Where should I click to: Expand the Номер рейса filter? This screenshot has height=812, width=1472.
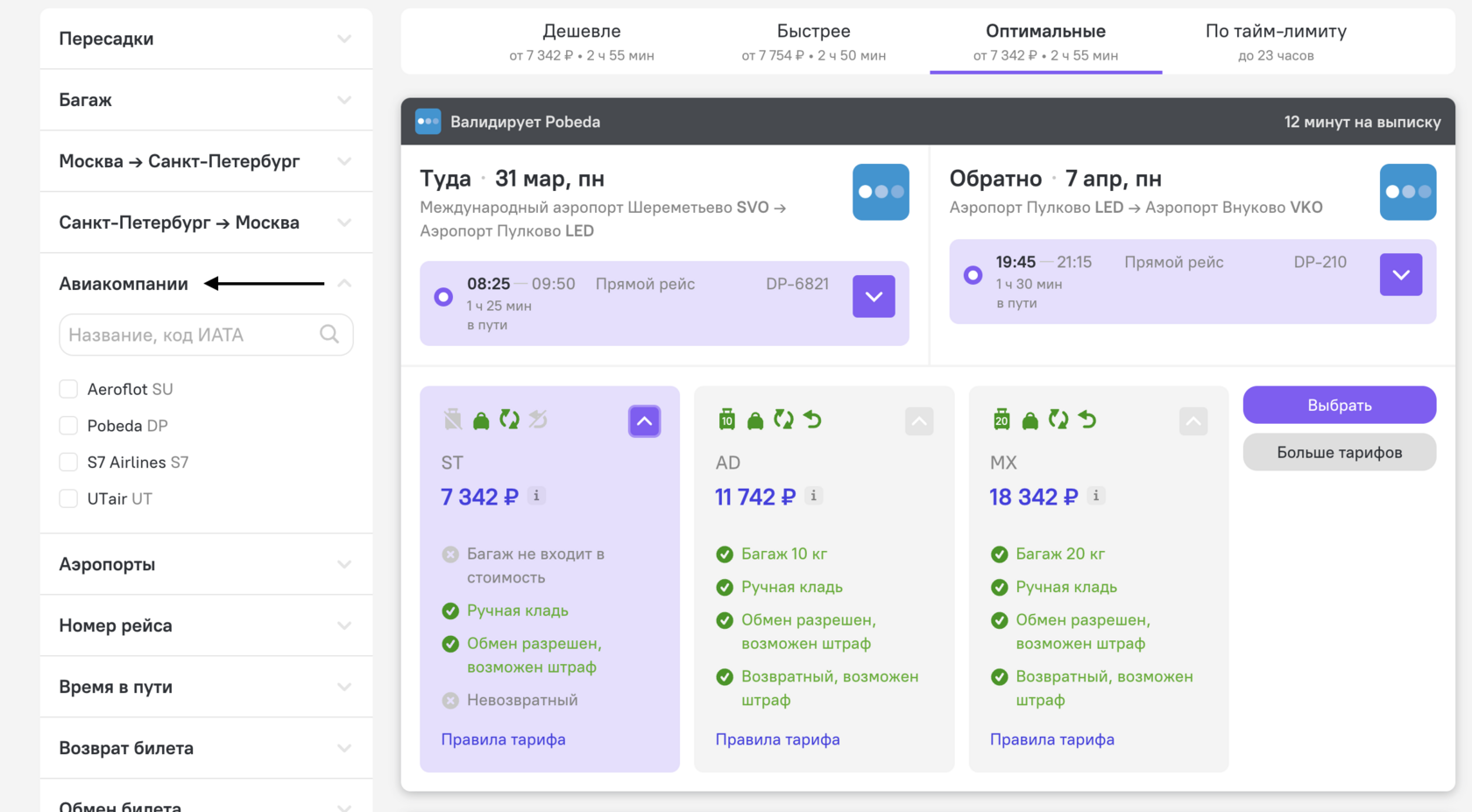pyautogui.click(x=206, y=625)
